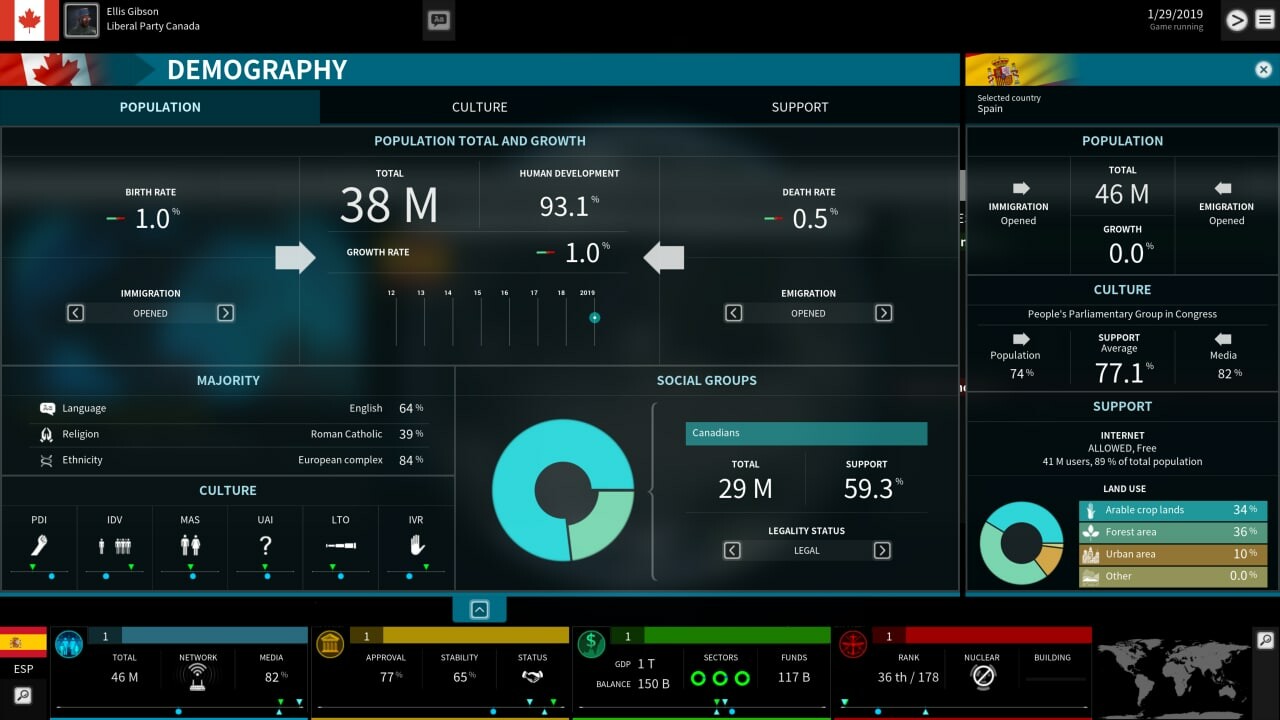Viewport: 1280px width, 720px height.
Task: Switch to the Culture tab
Action: 479,107
